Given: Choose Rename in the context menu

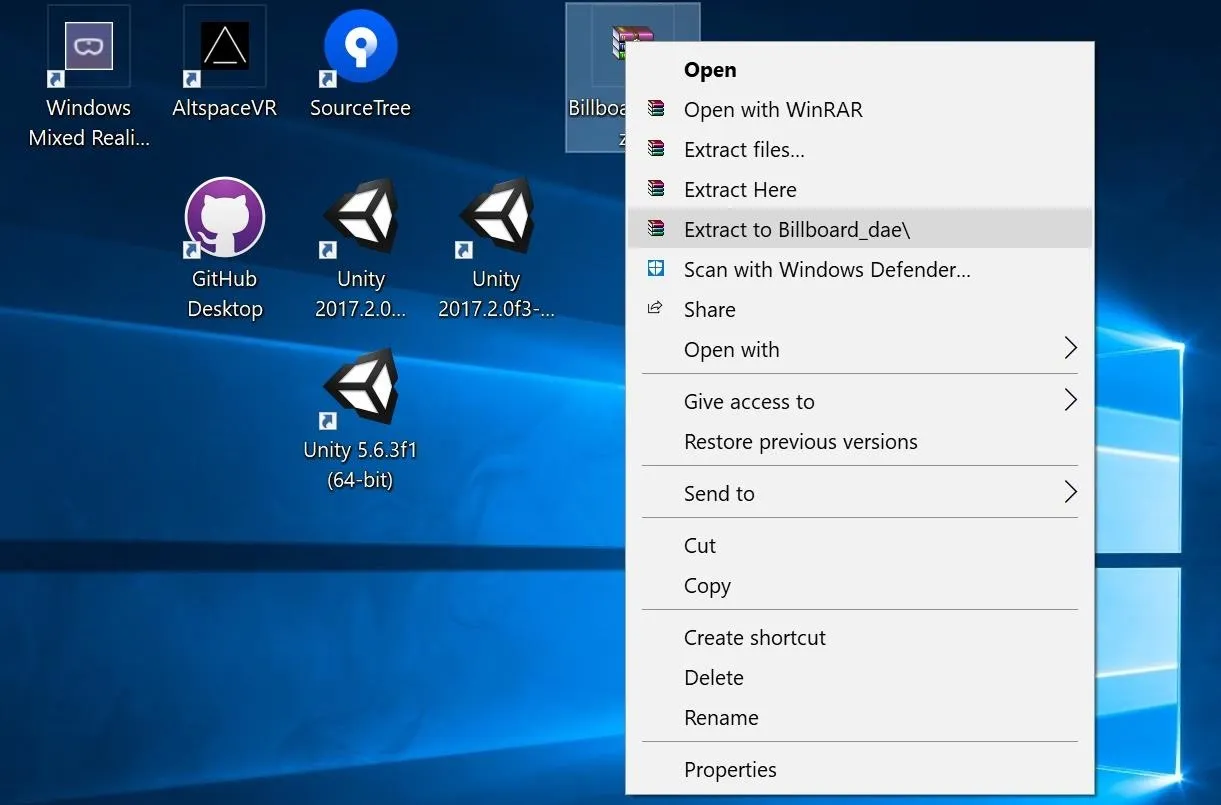Looking at the screenshot, I should [x=860, y=718].
